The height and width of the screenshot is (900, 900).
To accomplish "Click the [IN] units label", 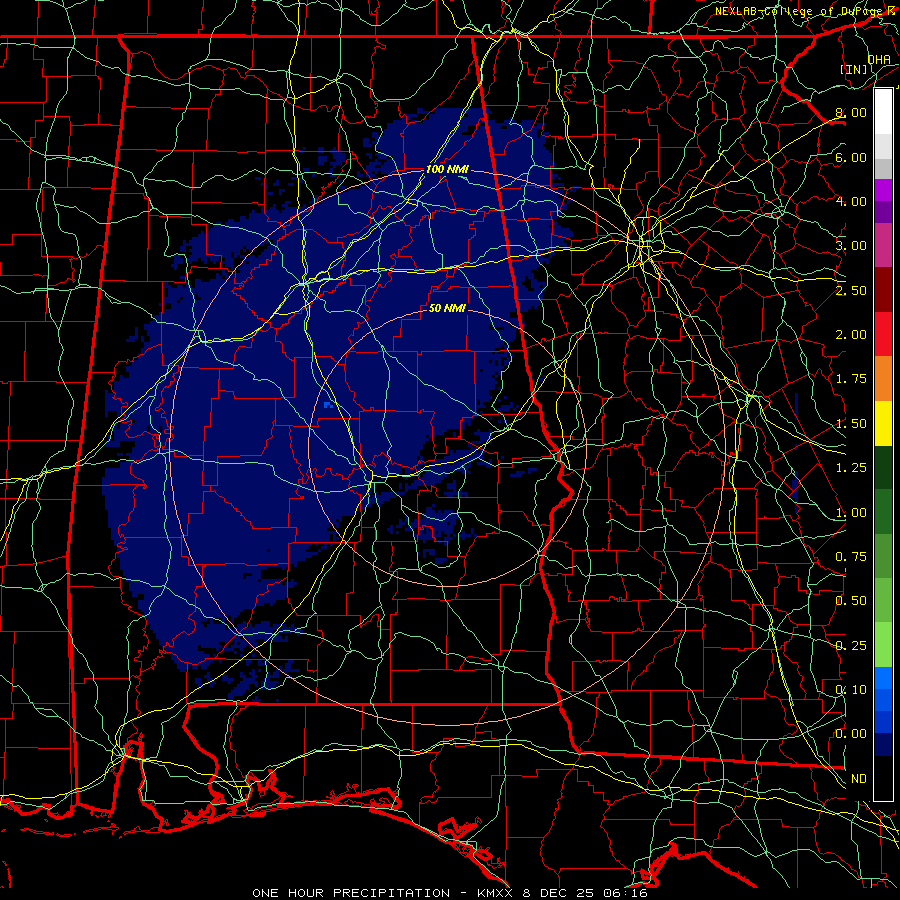I will point(854,69).
